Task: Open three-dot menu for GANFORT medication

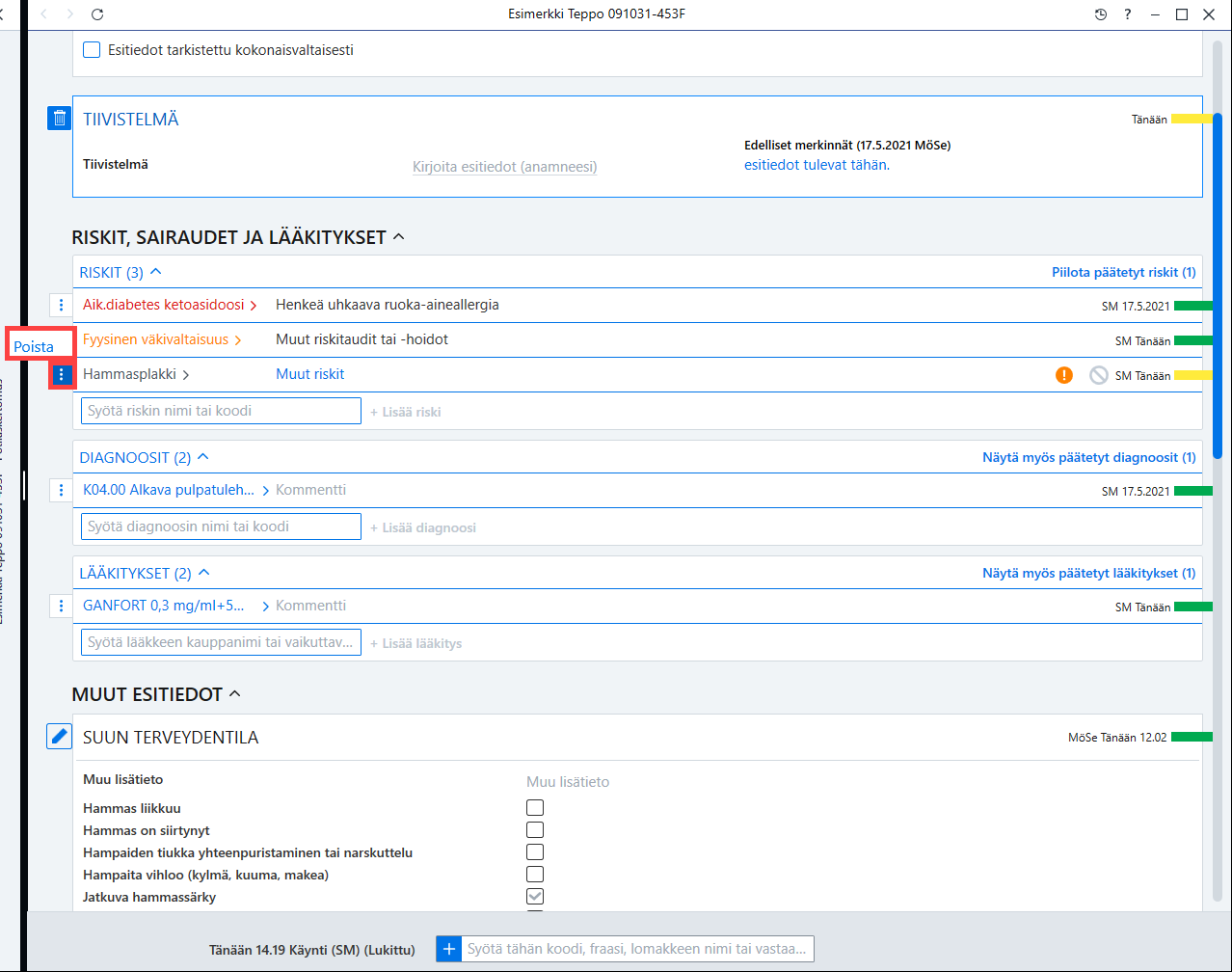Action: coord(61,606)
